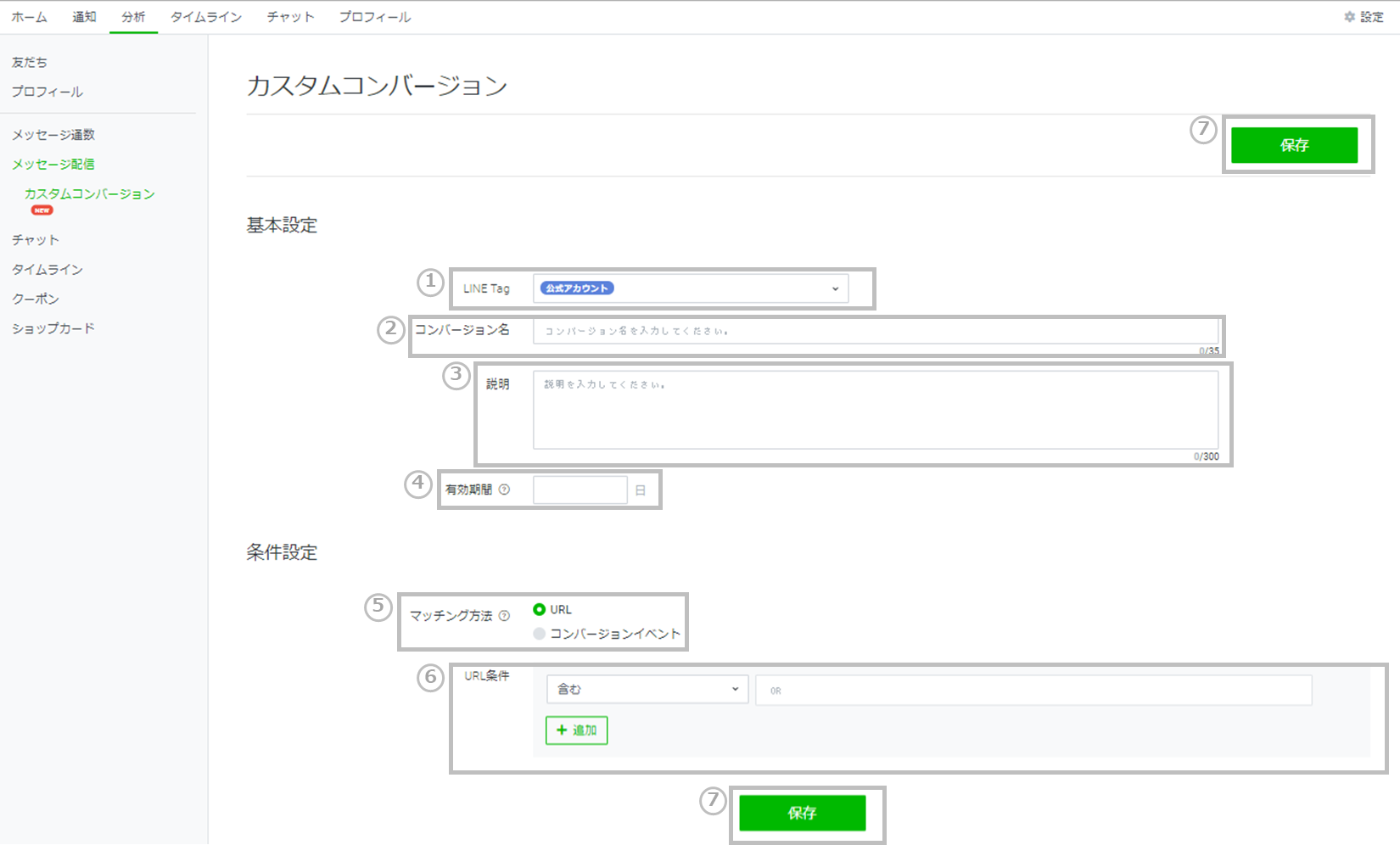Open the LINE Tag dropdown

click(834, 288)
